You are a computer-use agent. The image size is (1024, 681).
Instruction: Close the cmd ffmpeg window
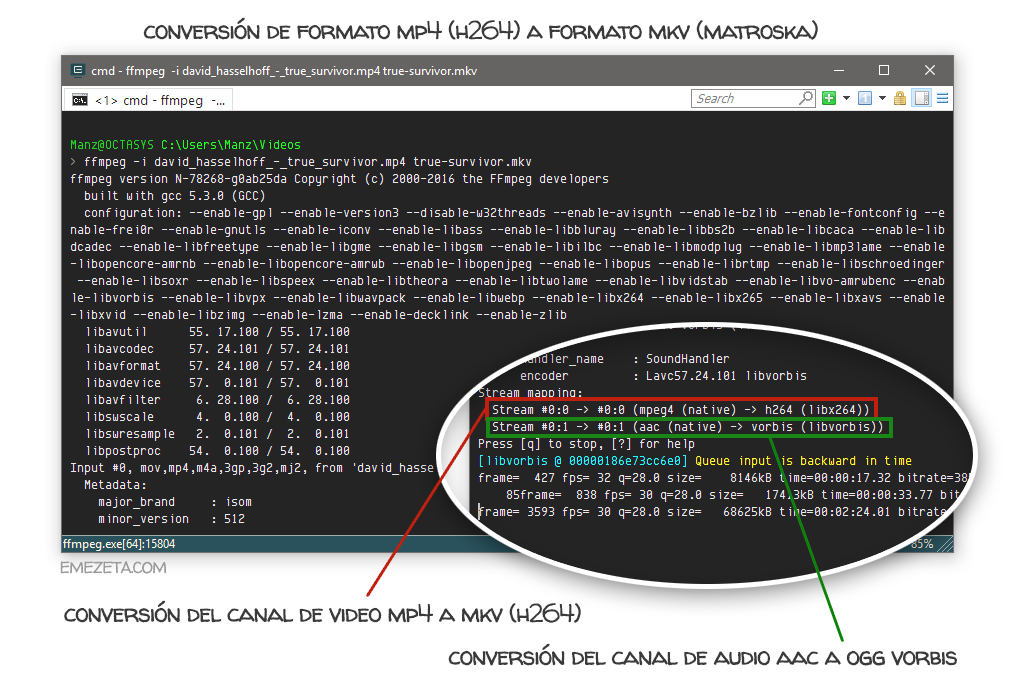(x=930, y=70)
